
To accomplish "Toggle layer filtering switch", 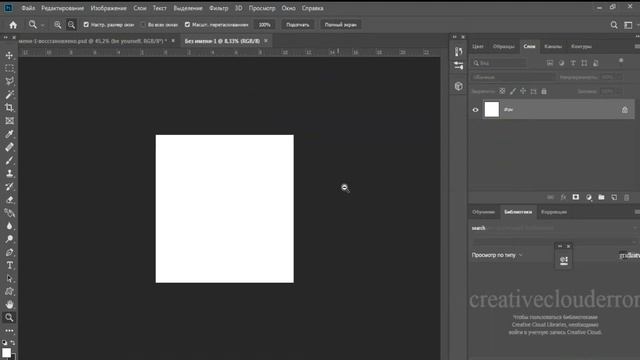I will 621,62.
